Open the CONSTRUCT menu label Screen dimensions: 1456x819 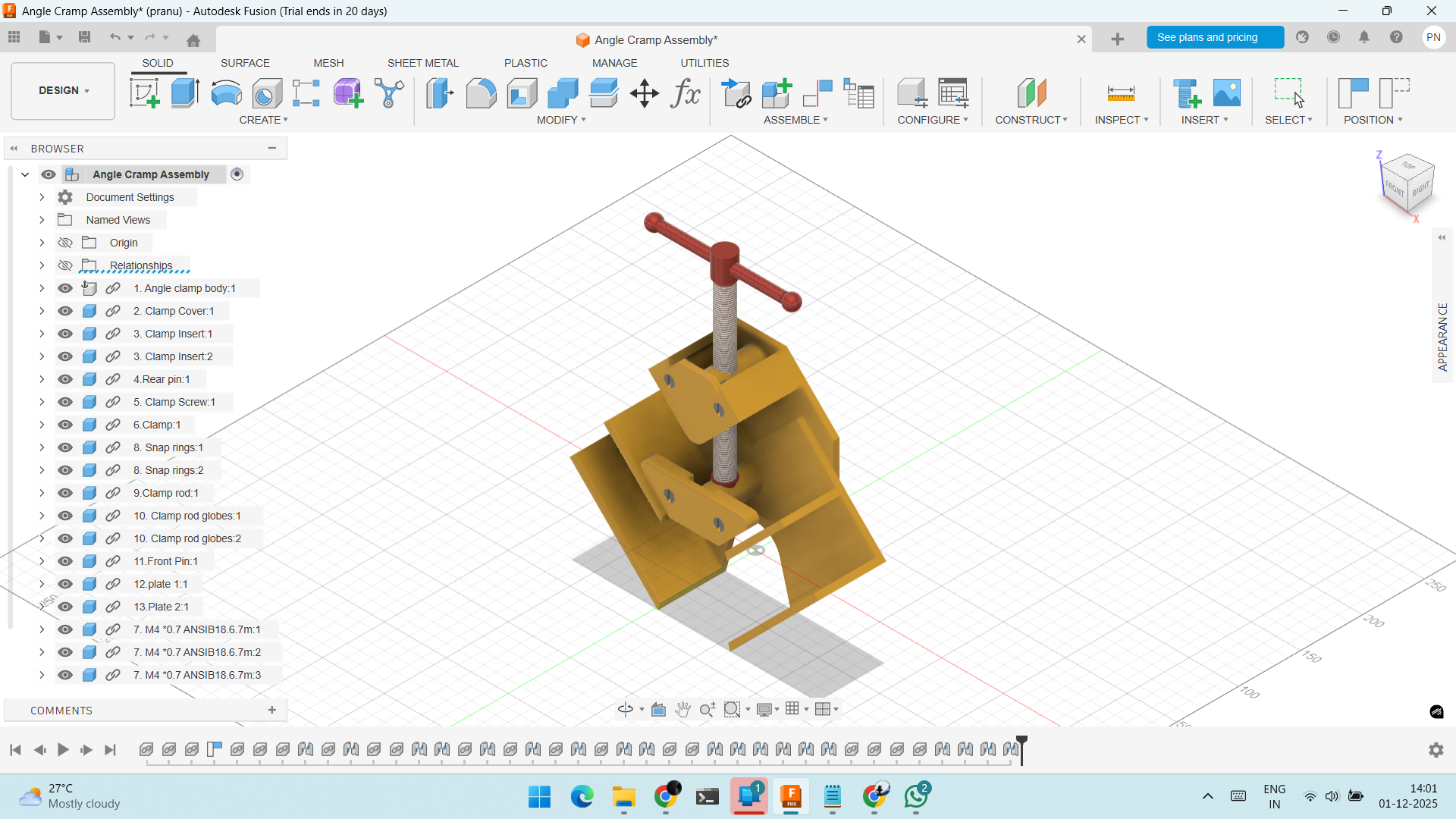[1031, 120]
